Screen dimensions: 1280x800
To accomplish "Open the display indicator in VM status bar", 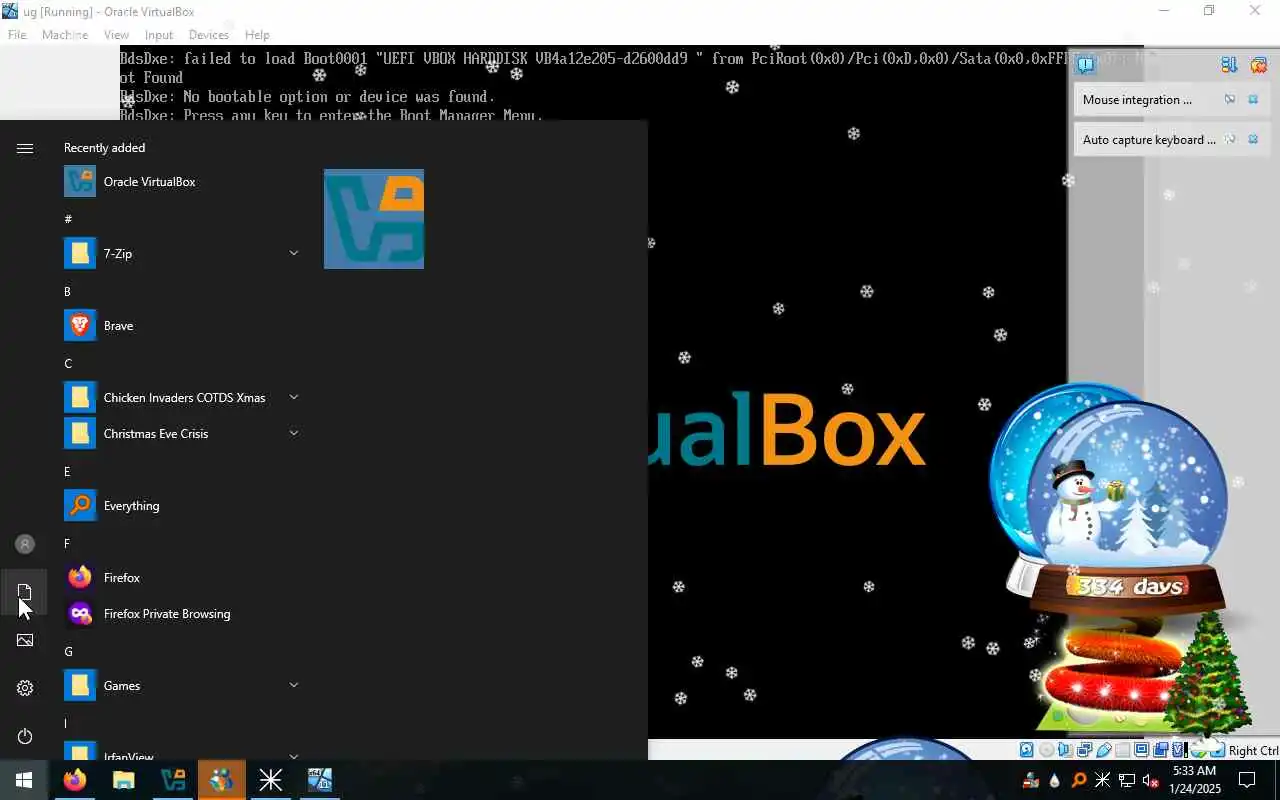I will click(1142, 750).
